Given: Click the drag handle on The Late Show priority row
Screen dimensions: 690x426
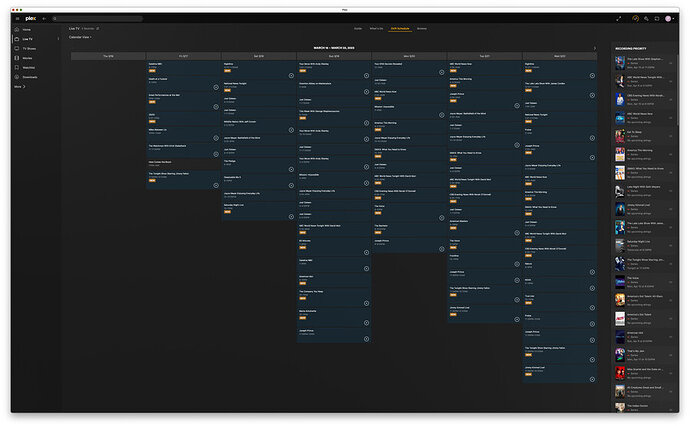Looking at the screenshot, I should [671, 63].
